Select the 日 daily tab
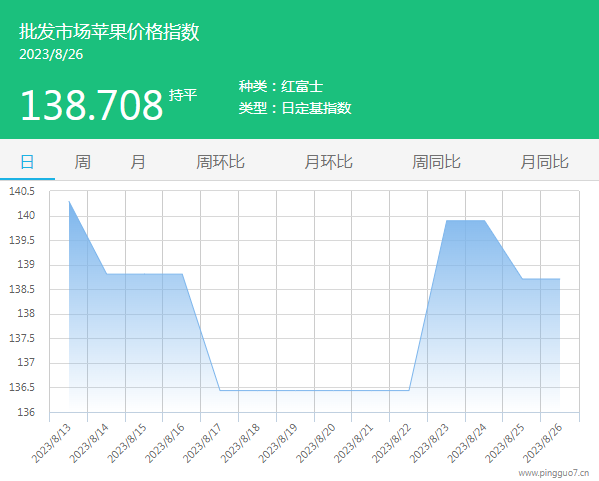The width and height of the screenshot is (599, 481). pyautogui.click(x=27, y=162)
